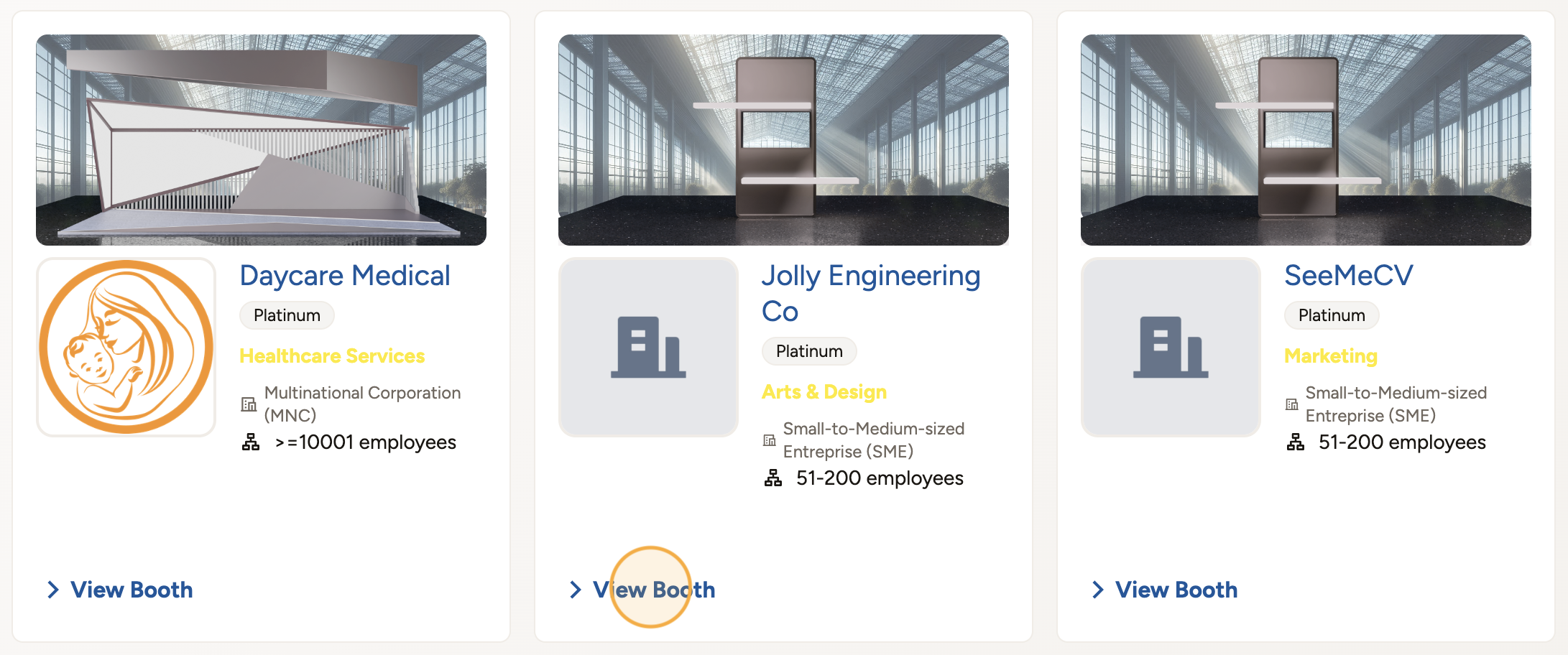Click SeeMeCV company type building icon
Image resolution: width=1568 pixels, height=655 pixels.
pos(1292,404)
